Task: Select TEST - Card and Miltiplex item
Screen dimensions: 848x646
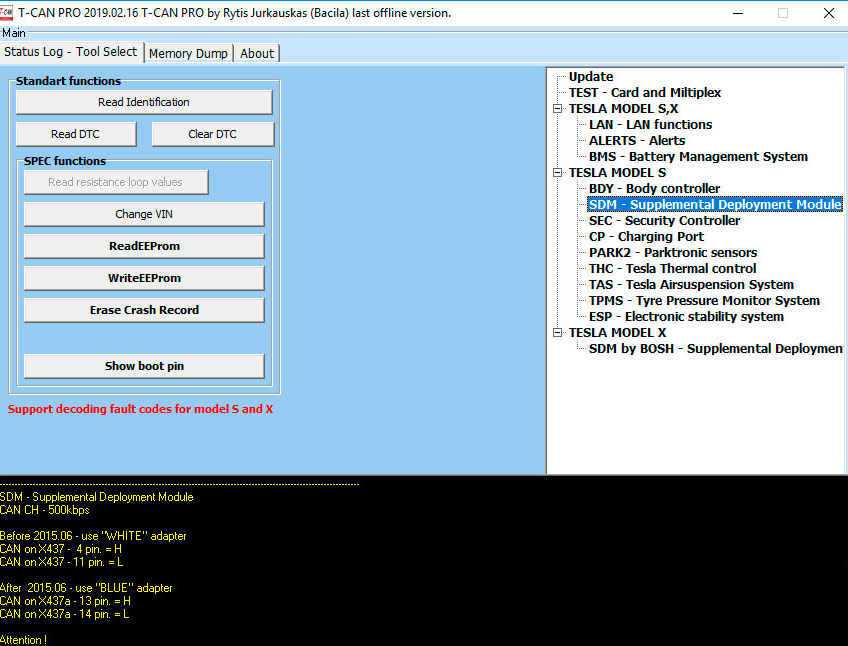Action: (x=645, y=93)
